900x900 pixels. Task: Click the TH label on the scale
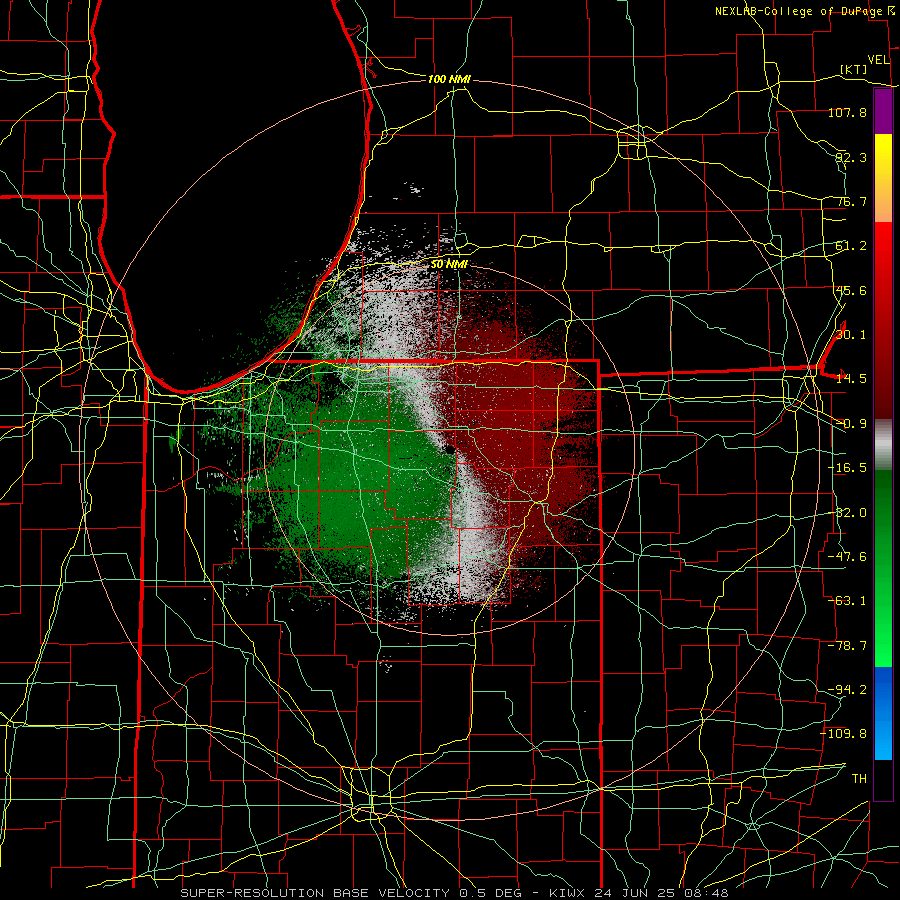(x=859, y=779)
